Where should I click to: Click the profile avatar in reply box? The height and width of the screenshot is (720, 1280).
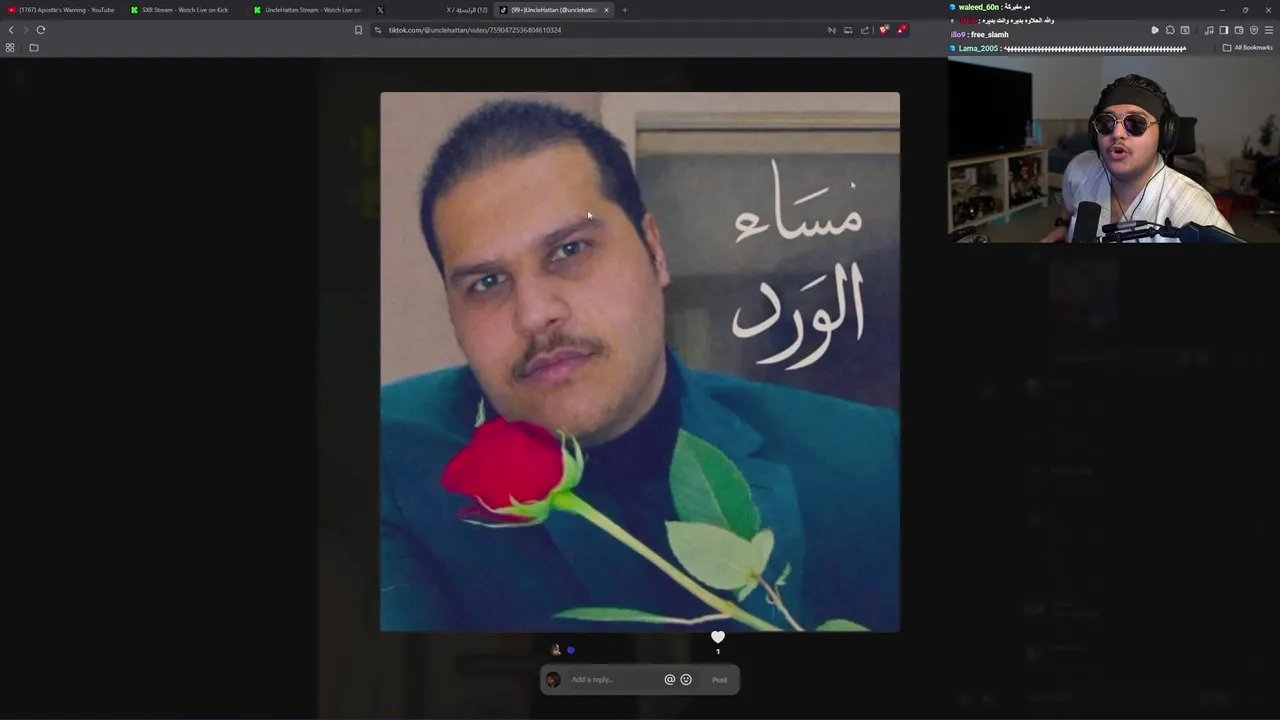coord(553,680)
